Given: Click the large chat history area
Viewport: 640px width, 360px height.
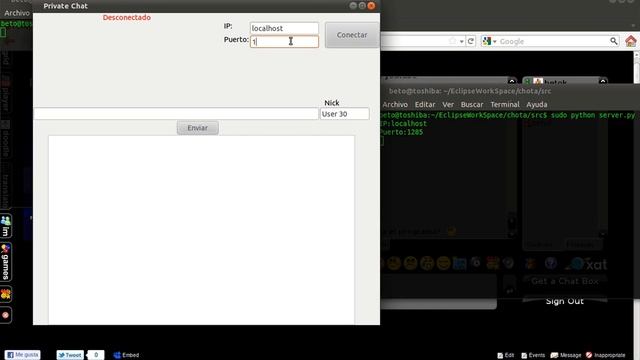Looking at the screenshot, I should pos(202,230).
